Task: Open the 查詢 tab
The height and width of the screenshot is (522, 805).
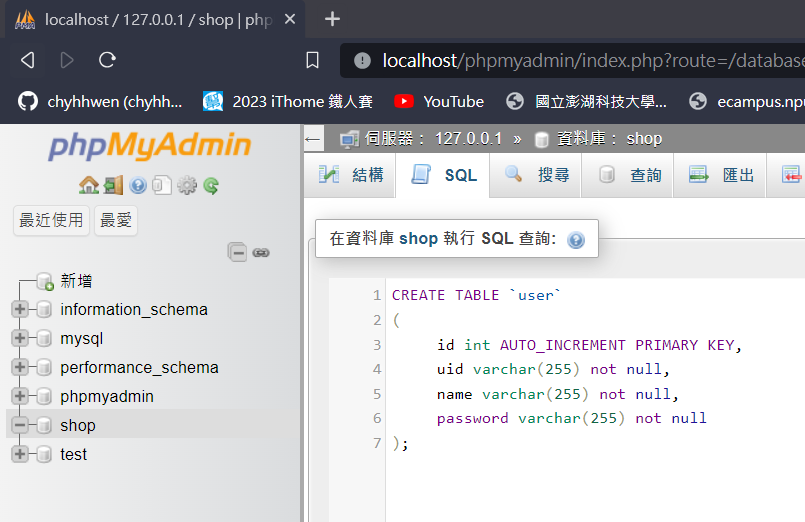Action: point(628,175)
